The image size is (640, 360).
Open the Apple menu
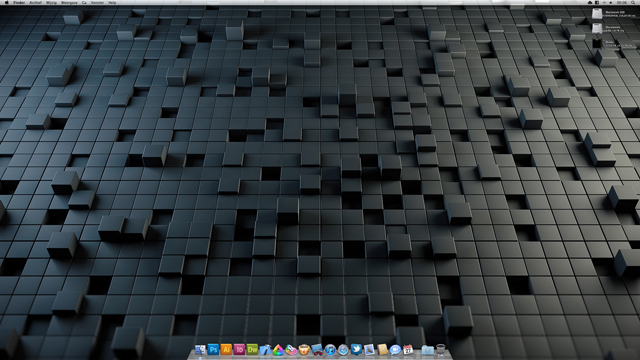click(x=6, y=2)
